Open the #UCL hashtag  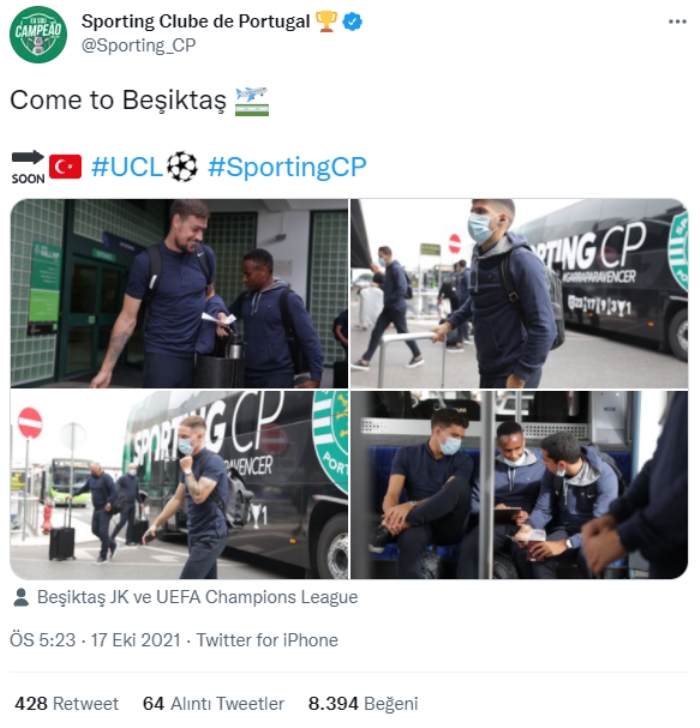[x=127, y=167]
